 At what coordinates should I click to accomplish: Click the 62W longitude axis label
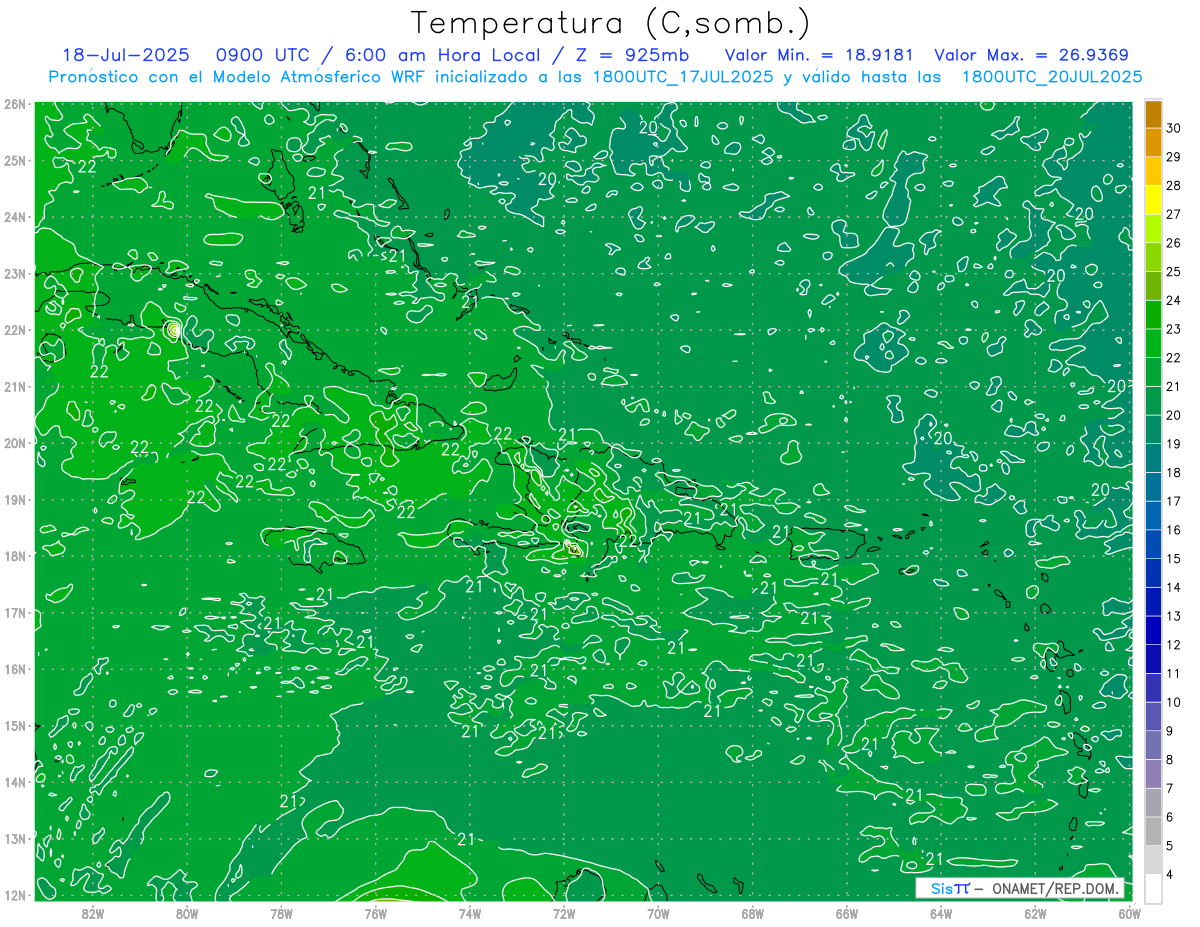[x=1035, y=913]
